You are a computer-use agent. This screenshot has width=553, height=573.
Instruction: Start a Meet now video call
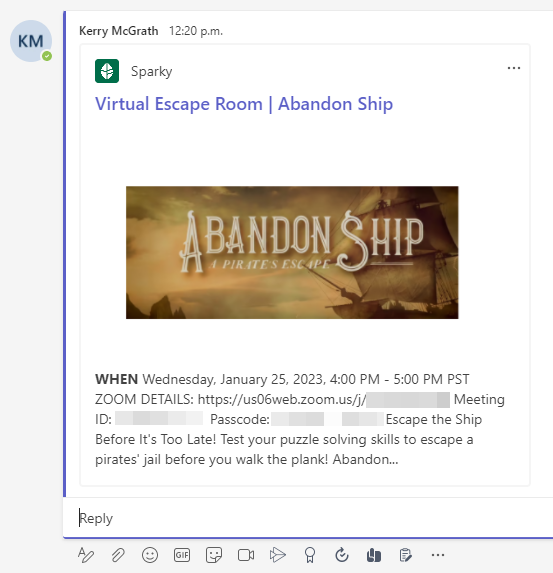(x=246, y=555)
